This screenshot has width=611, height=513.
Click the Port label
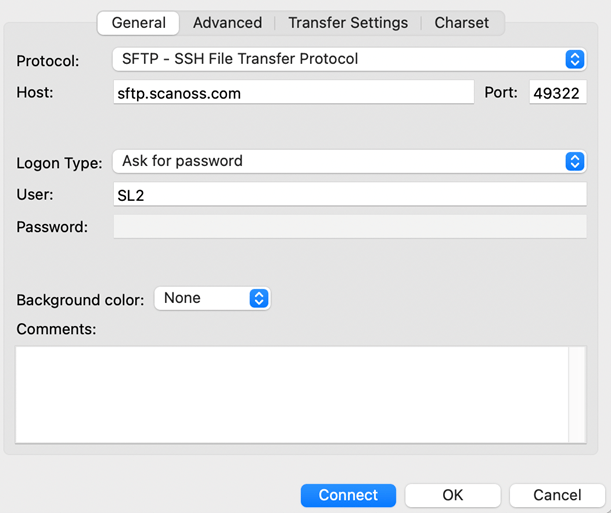pos(501,93)
